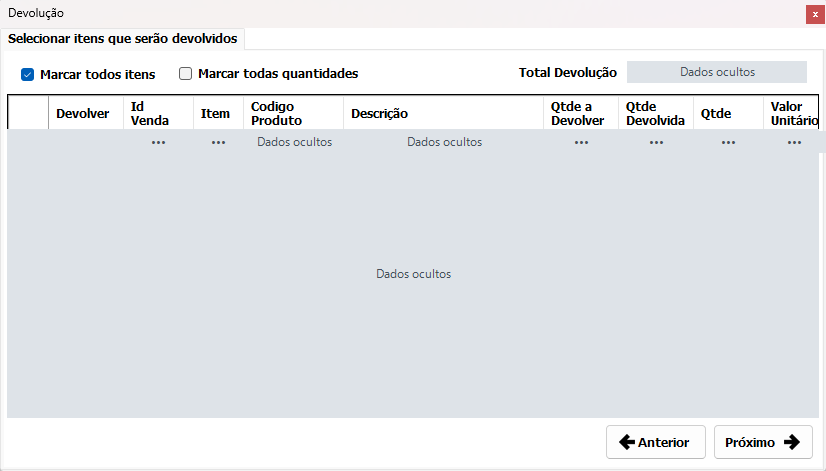Open the Selecionar itens que serão devolvidos tab
This screenshot has height=471, width=826.
point(122,38)
